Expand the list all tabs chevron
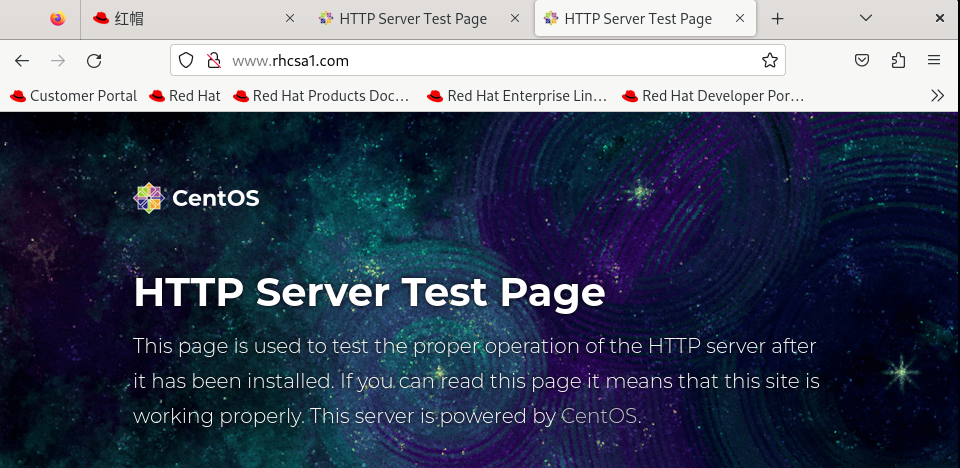 (x=866, y=18)
